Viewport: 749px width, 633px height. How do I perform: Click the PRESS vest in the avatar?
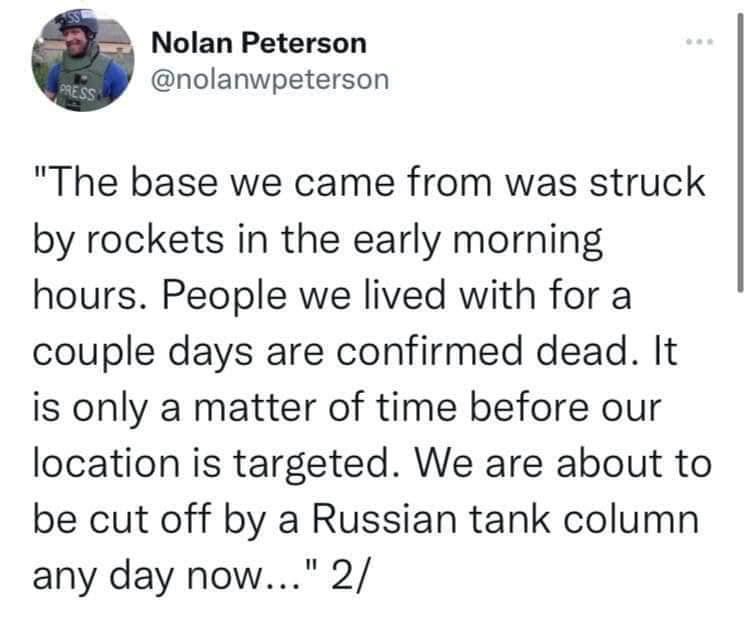coord(83,84)
